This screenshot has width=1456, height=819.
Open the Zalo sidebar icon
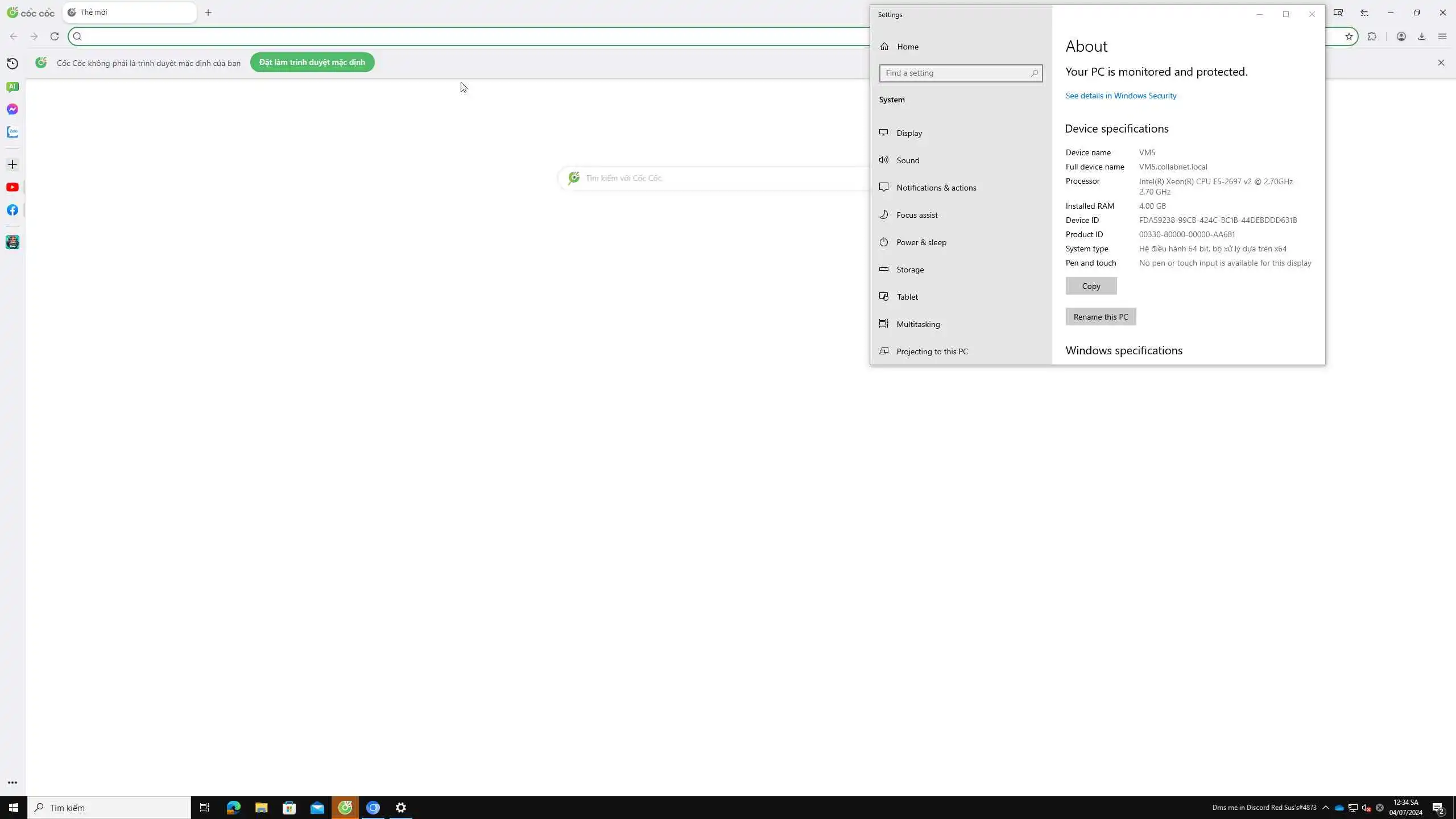13,132
